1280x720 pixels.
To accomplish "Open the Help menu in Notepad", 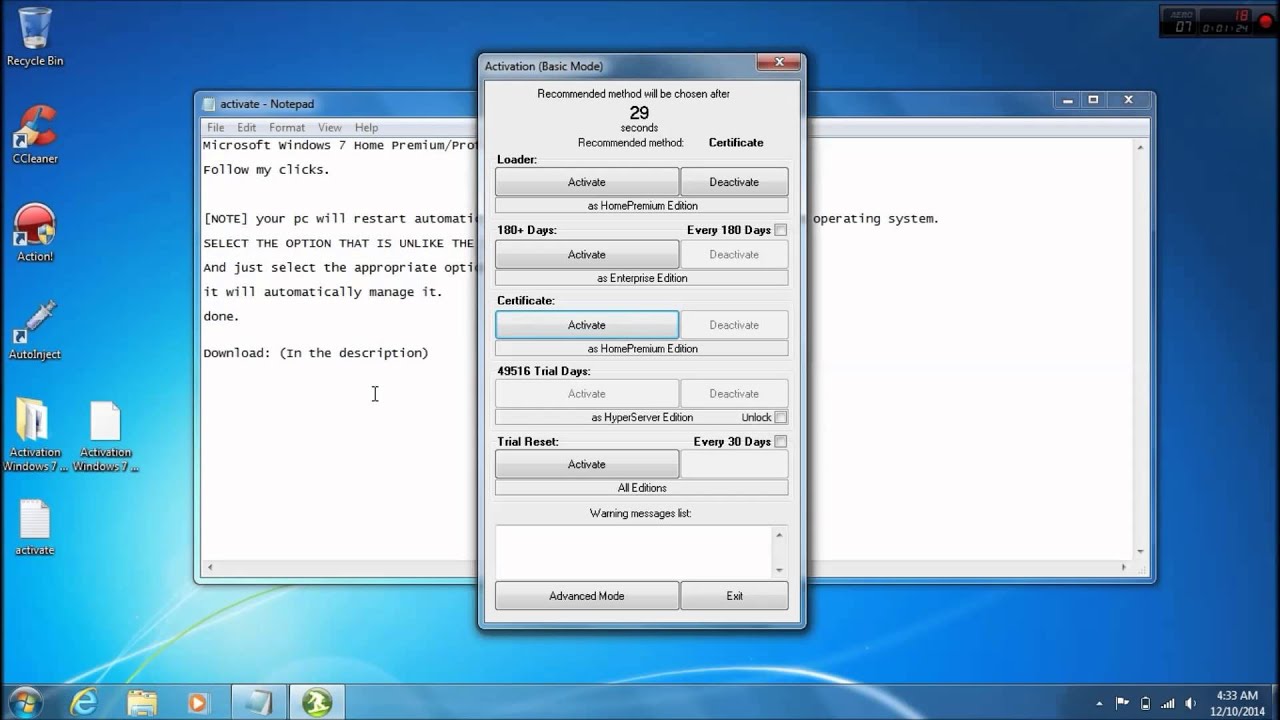I will coord(366,127).
